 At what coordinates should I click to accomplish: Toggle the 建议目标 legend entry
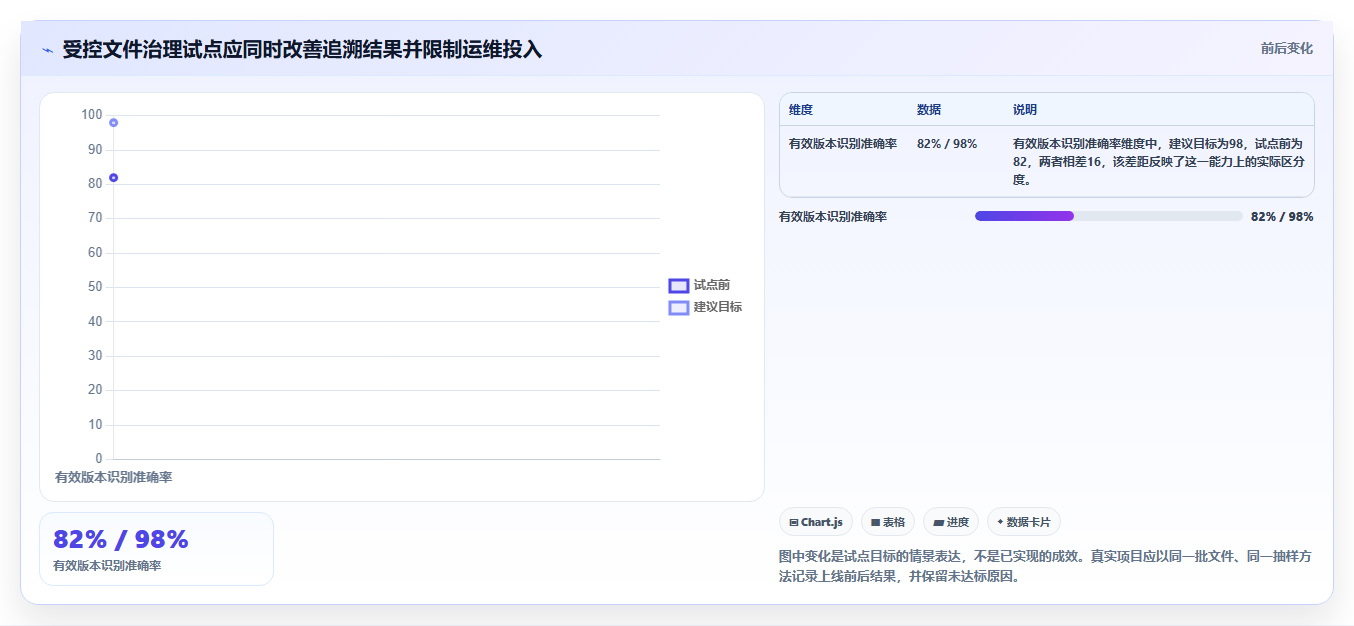pos(705,307)
